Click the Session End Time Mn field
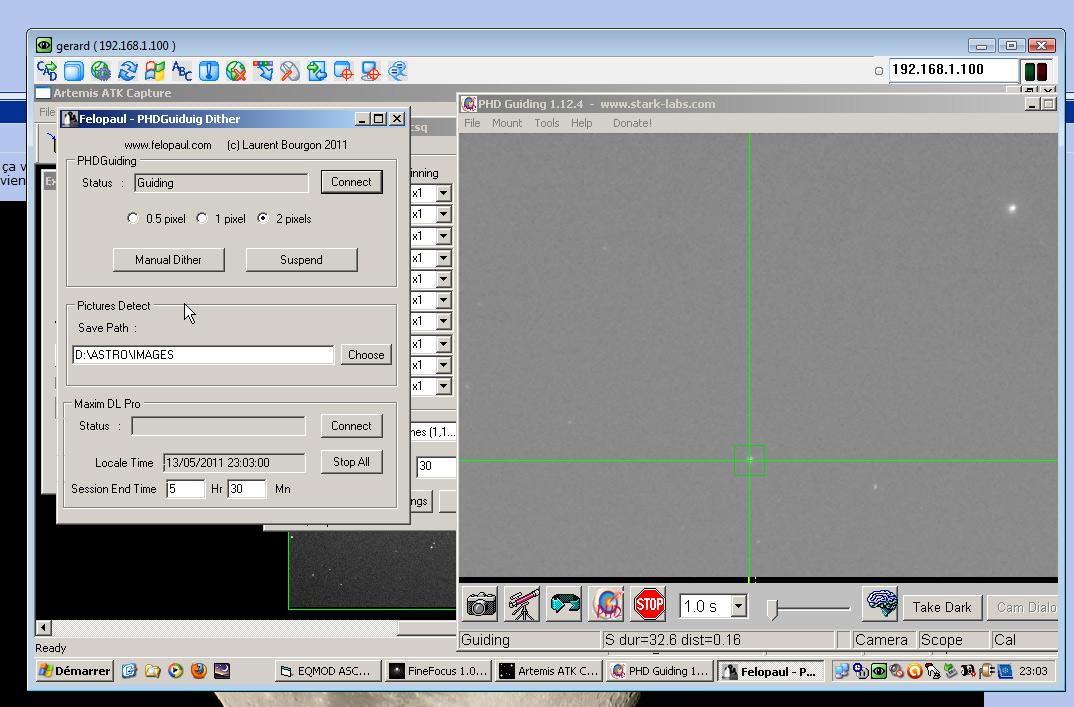 [247, 489]
